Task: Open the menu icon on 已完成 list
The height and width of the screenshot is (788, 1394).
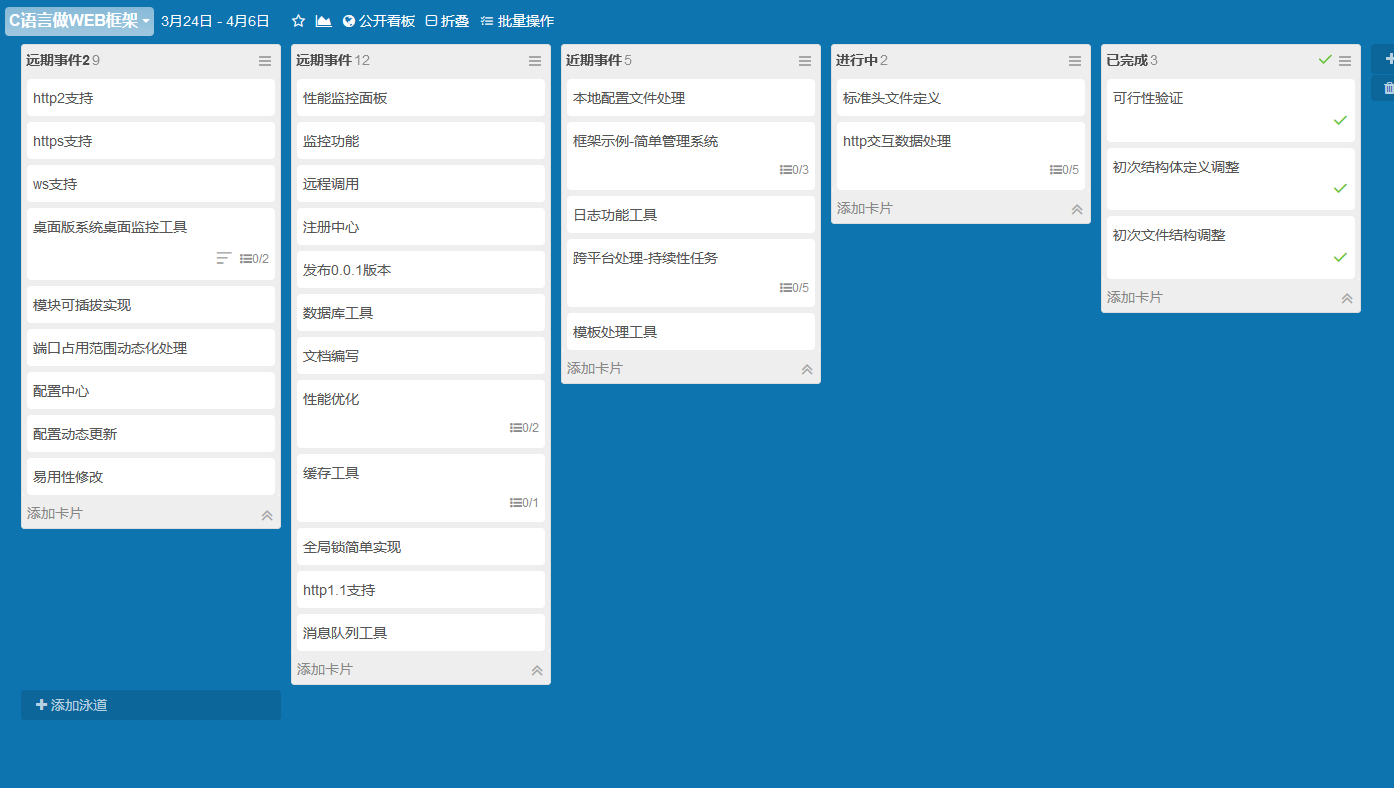Action: point(1346,60)
